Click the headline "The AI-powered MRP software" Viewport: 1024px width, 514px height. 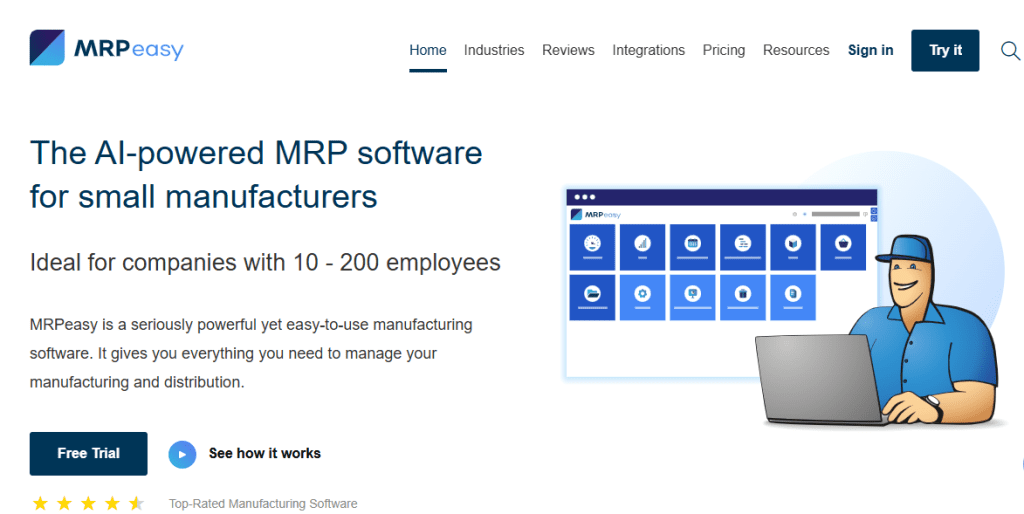[x=256, y=153]
